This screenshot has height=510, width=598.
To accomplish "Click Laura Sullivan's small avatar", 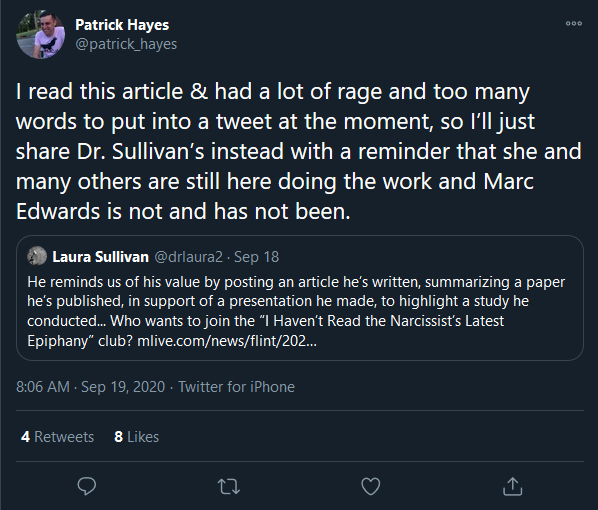I will pyautogui.click(x=37, y=256).
